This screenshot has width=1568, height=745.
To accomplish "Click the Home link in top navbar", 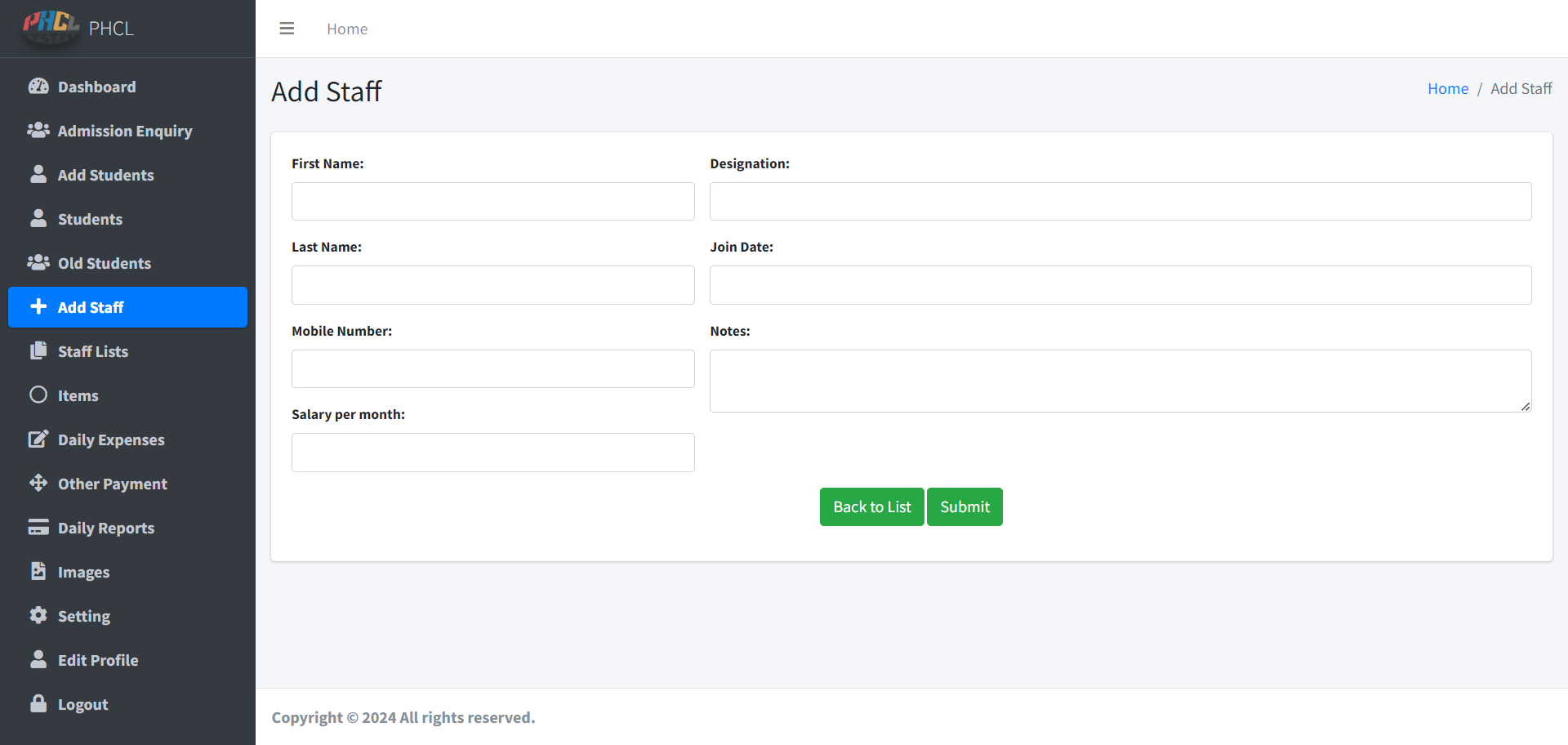I will pyautogui.click(x=347, y=29).
